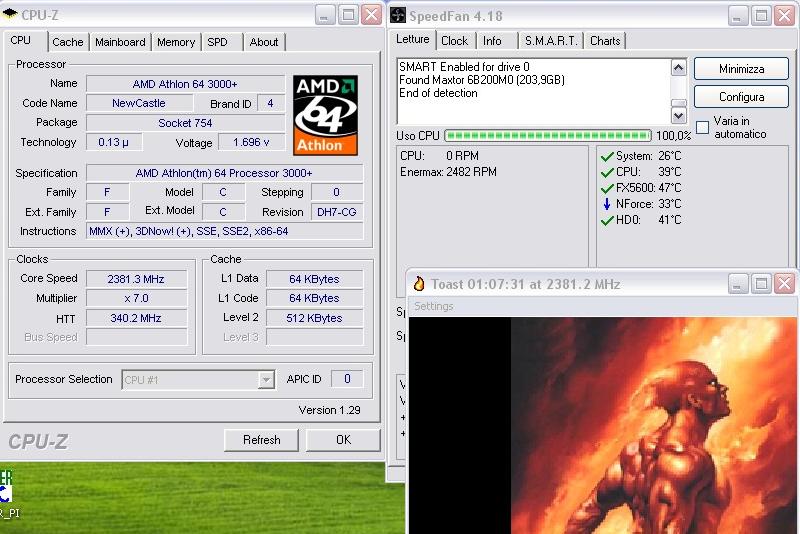Click the APIC ID value field
The height and width of the screenshot is (534, 800).
coord(347,379)
